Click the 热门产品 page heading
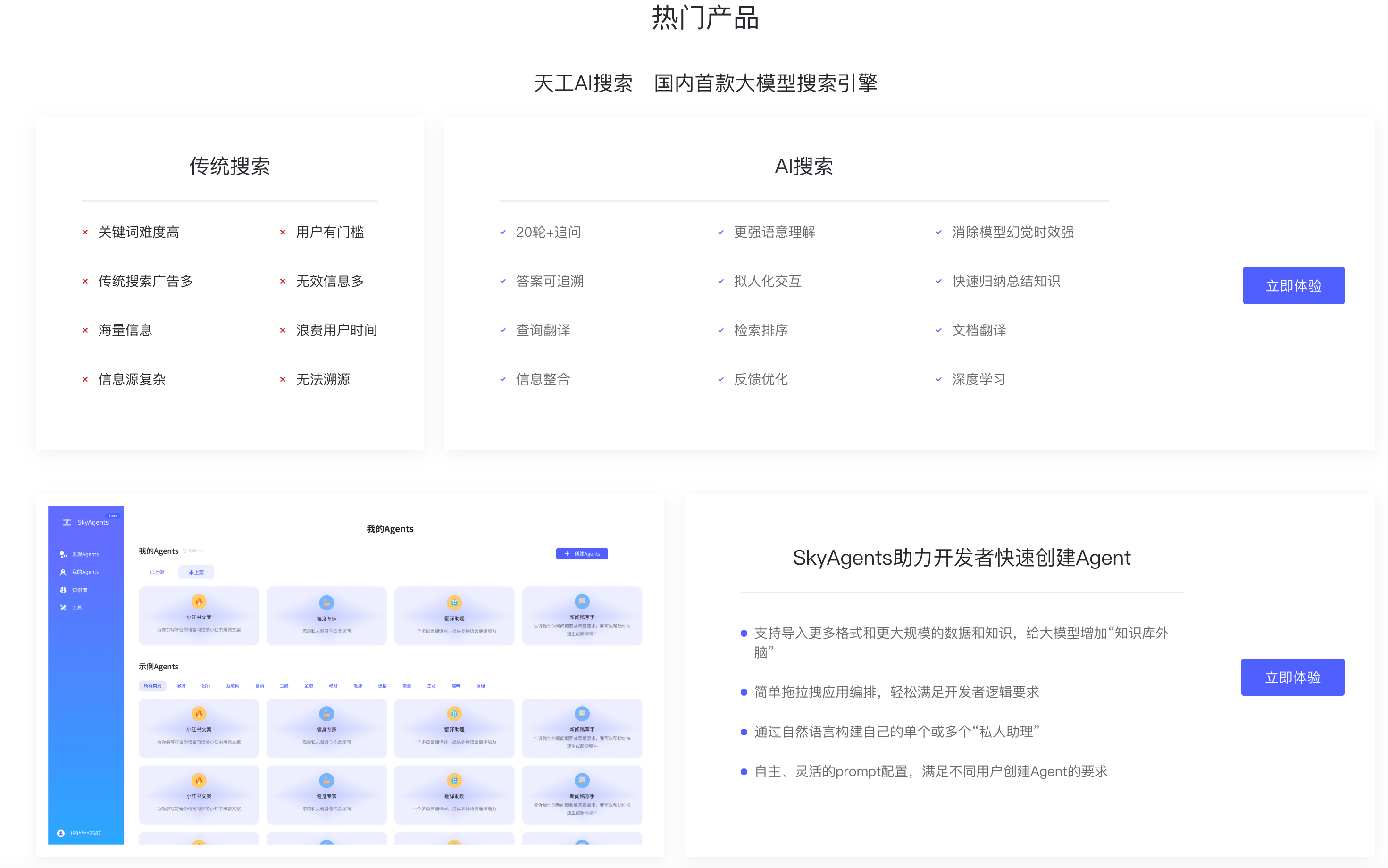The image size is (1388, 868). 705,17
